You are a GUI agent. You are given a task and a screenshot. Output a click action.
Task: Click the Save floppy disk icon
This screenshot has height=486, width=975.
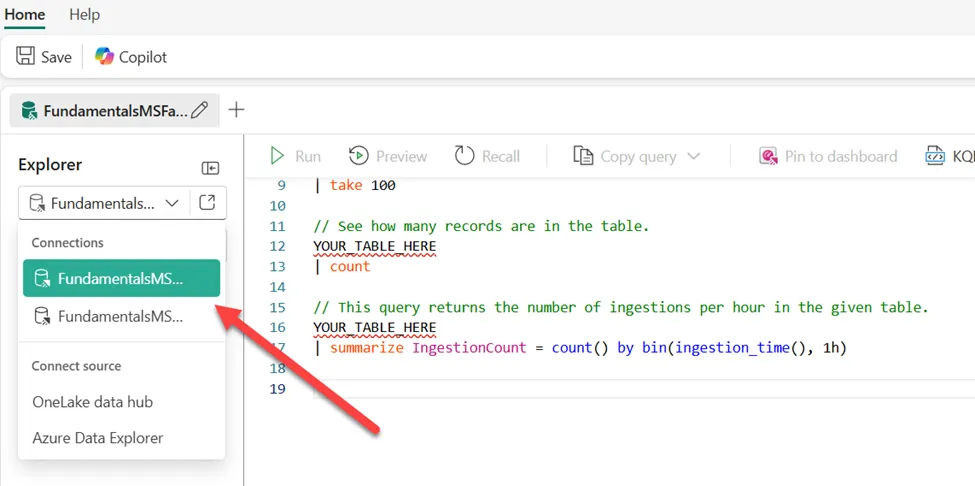pyautogui.click(x=25, y=57)
